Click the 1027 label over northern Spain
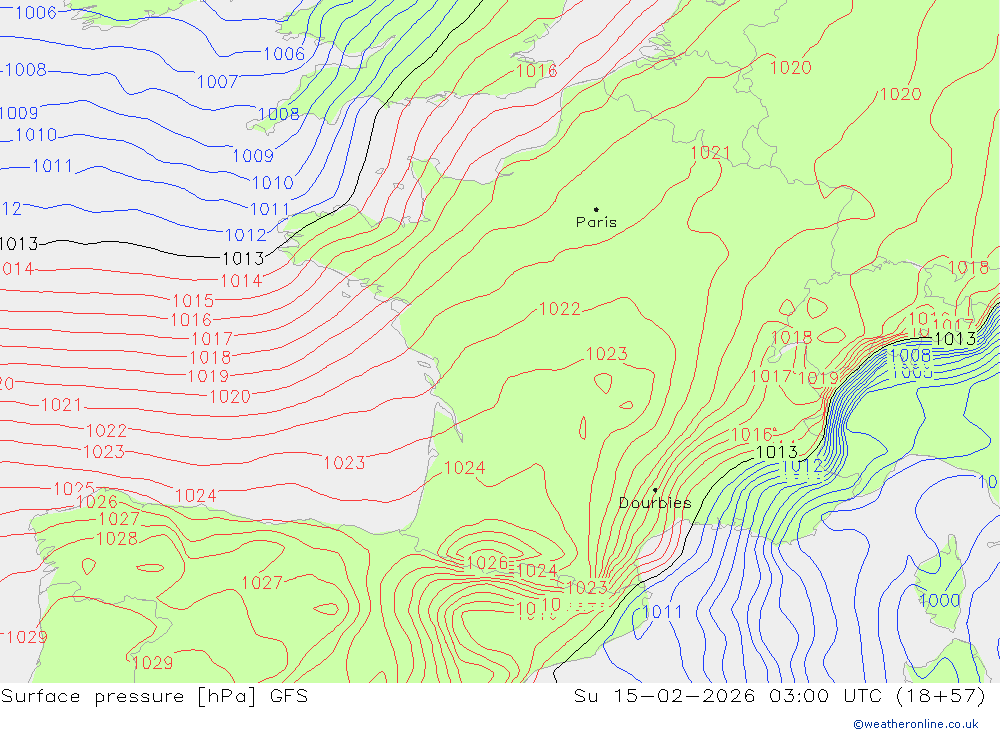 [262, 582]
